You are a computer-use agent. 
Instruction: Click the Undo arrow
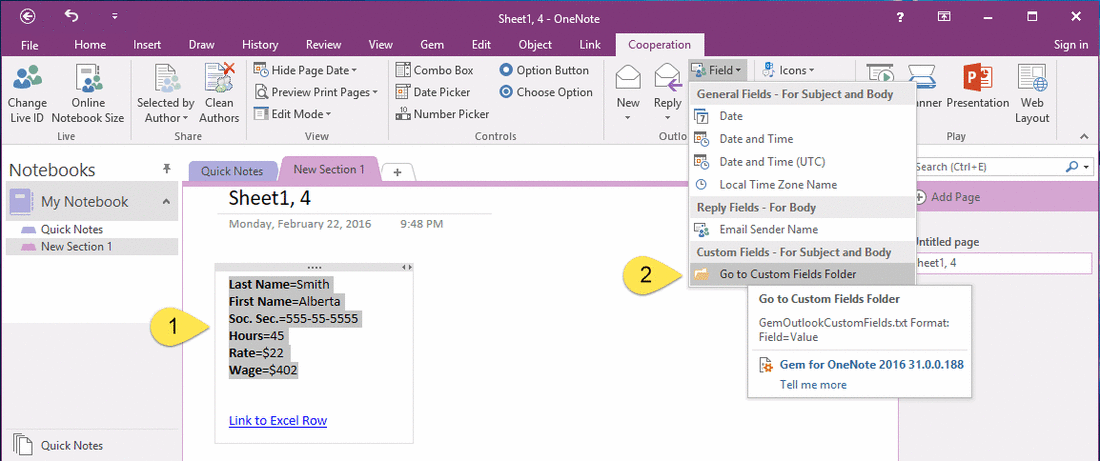pyautogui.click(x=72, y=15)
